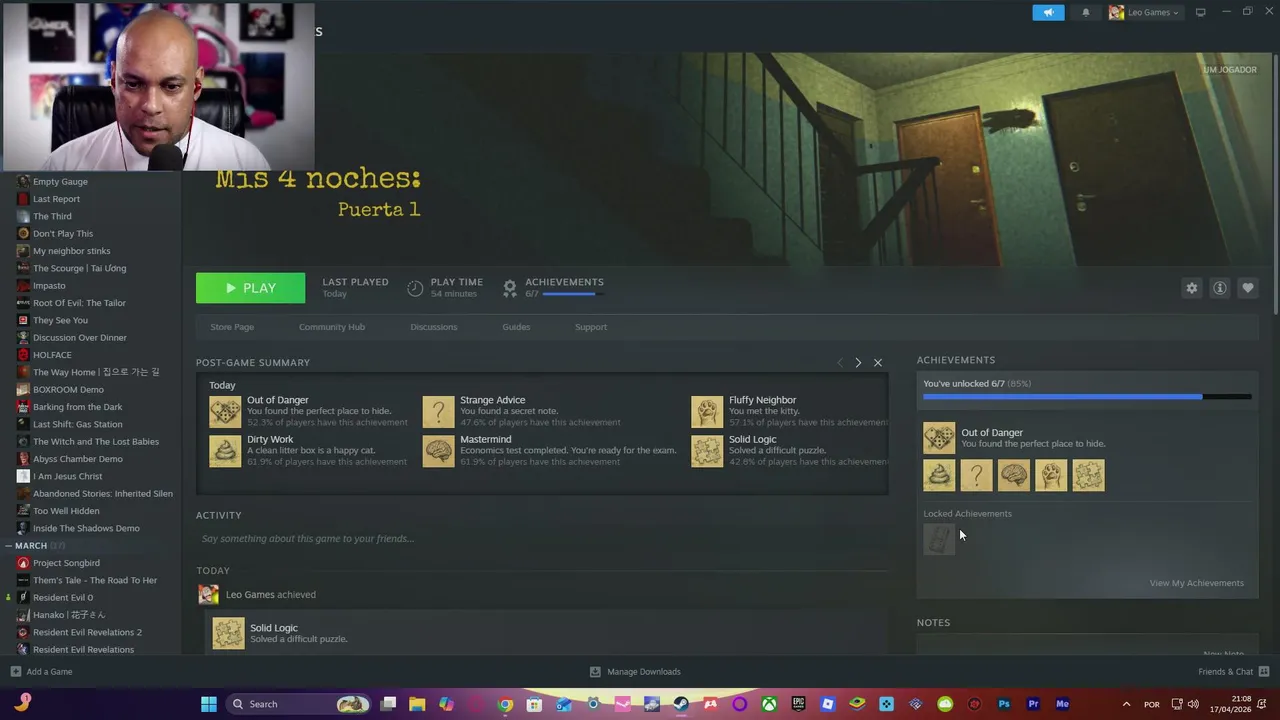
Task: Open Chrome from the taskbar
Action: click(x=505, y=704)
